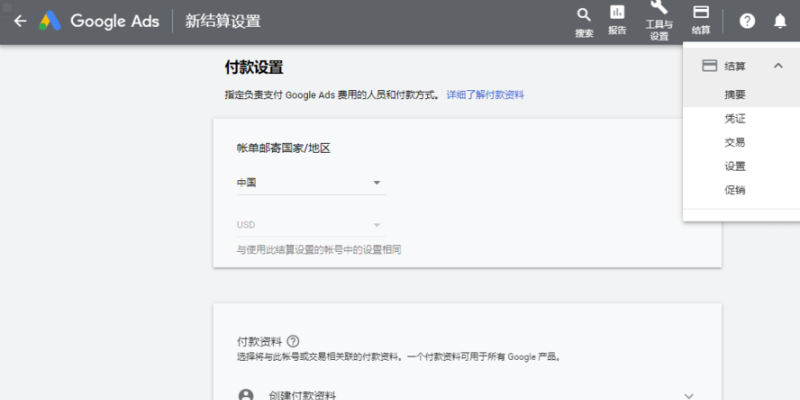The width and height of the screenshot is (800, 400).
Task: View notifications bell icon
Action: (x=780, y=21)
